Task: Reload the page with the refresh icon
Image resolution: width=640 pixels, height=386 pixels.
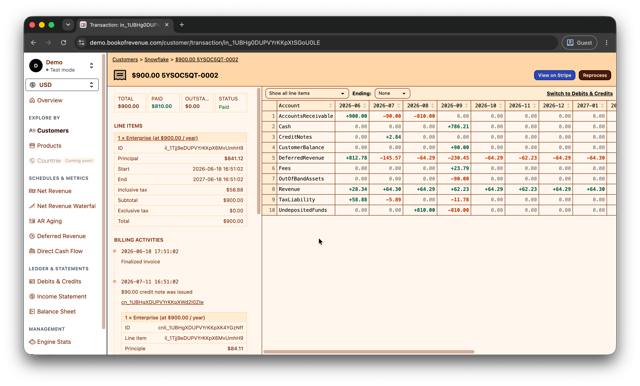Action: 63,42
